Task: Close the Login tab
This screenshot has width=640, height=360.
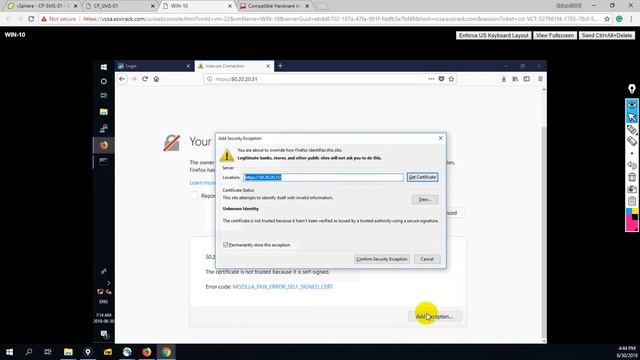Action: [x=188, y=66]
